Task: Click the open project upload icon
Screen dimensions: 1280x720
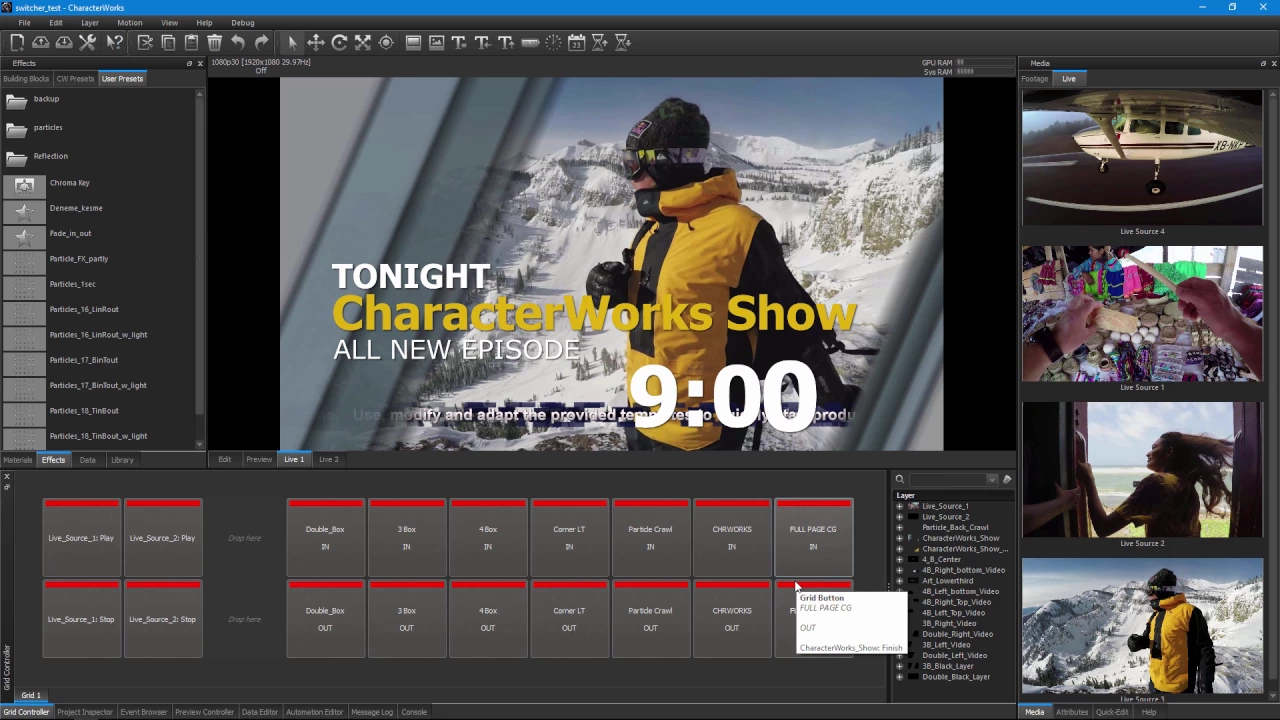Action: (x=41, y=42)
